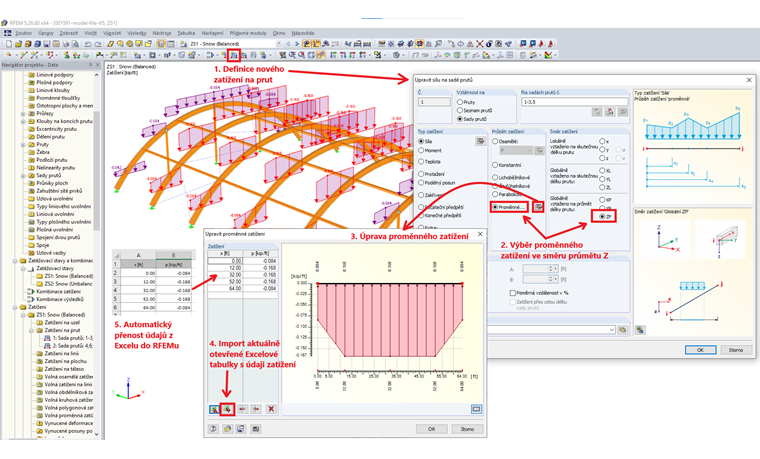Enable the Poměrná vzdálenost v % checkbox
Viewport: 760px width, 459px height.
pos(512,293)
